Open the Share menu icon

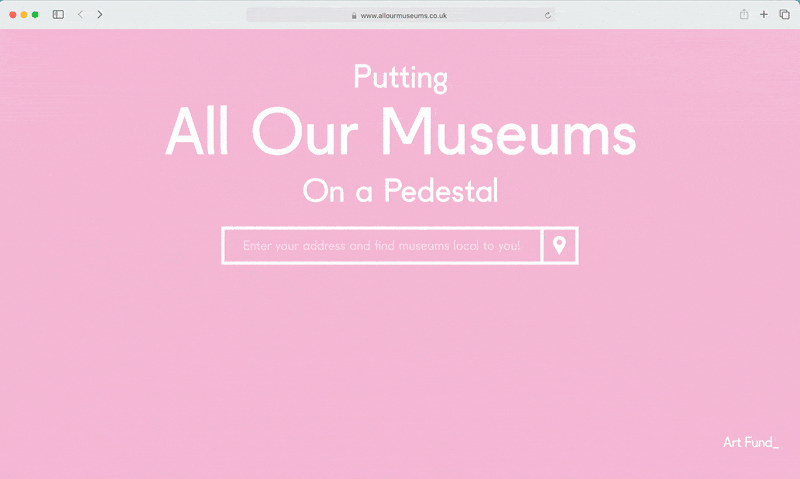pyautogui.click(x=744, y=14)
